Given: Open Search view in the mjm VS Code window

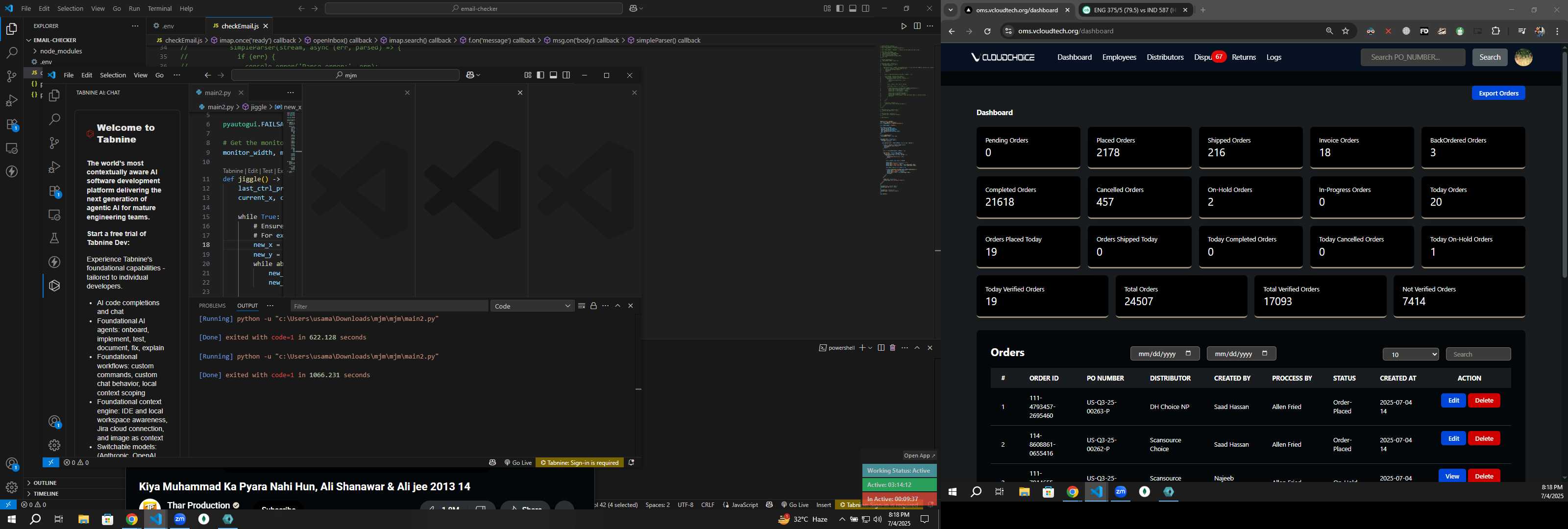Looking at the screenshot, I should (x=54, y=120).
